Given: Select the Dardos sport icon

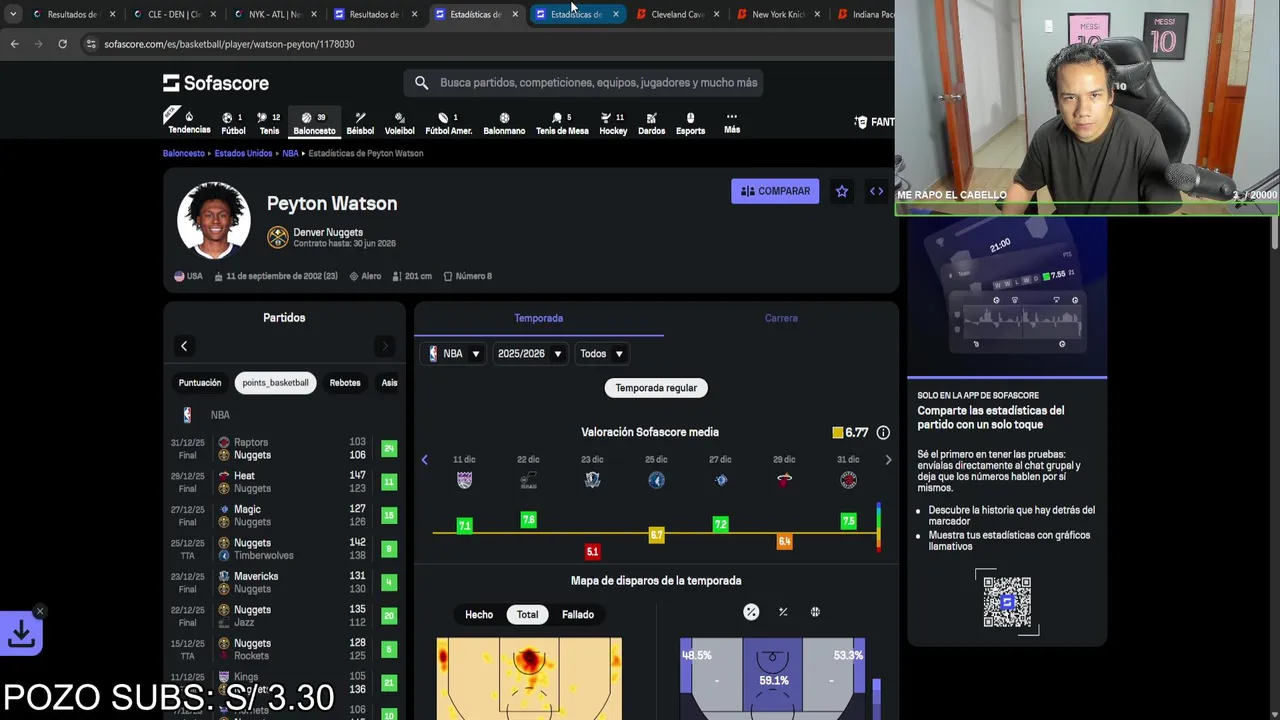Looking at the screenshot, I should (651, 123).
